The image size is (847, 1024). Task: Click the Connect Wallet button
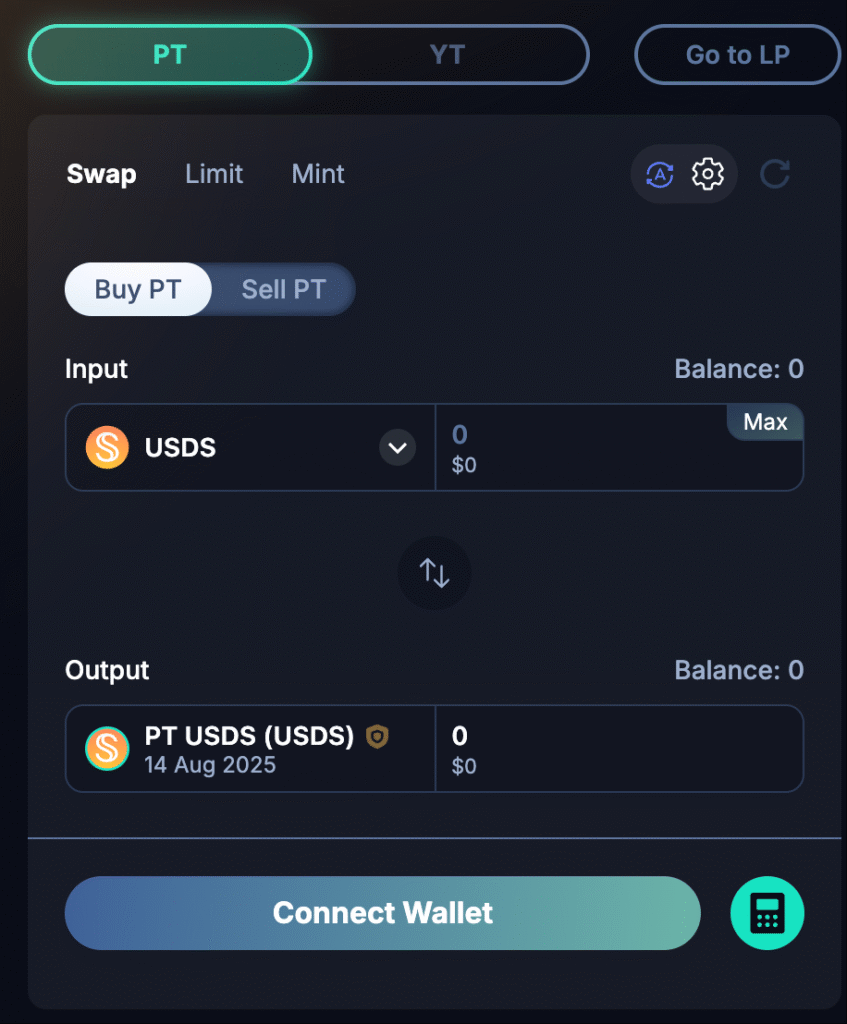383,913
